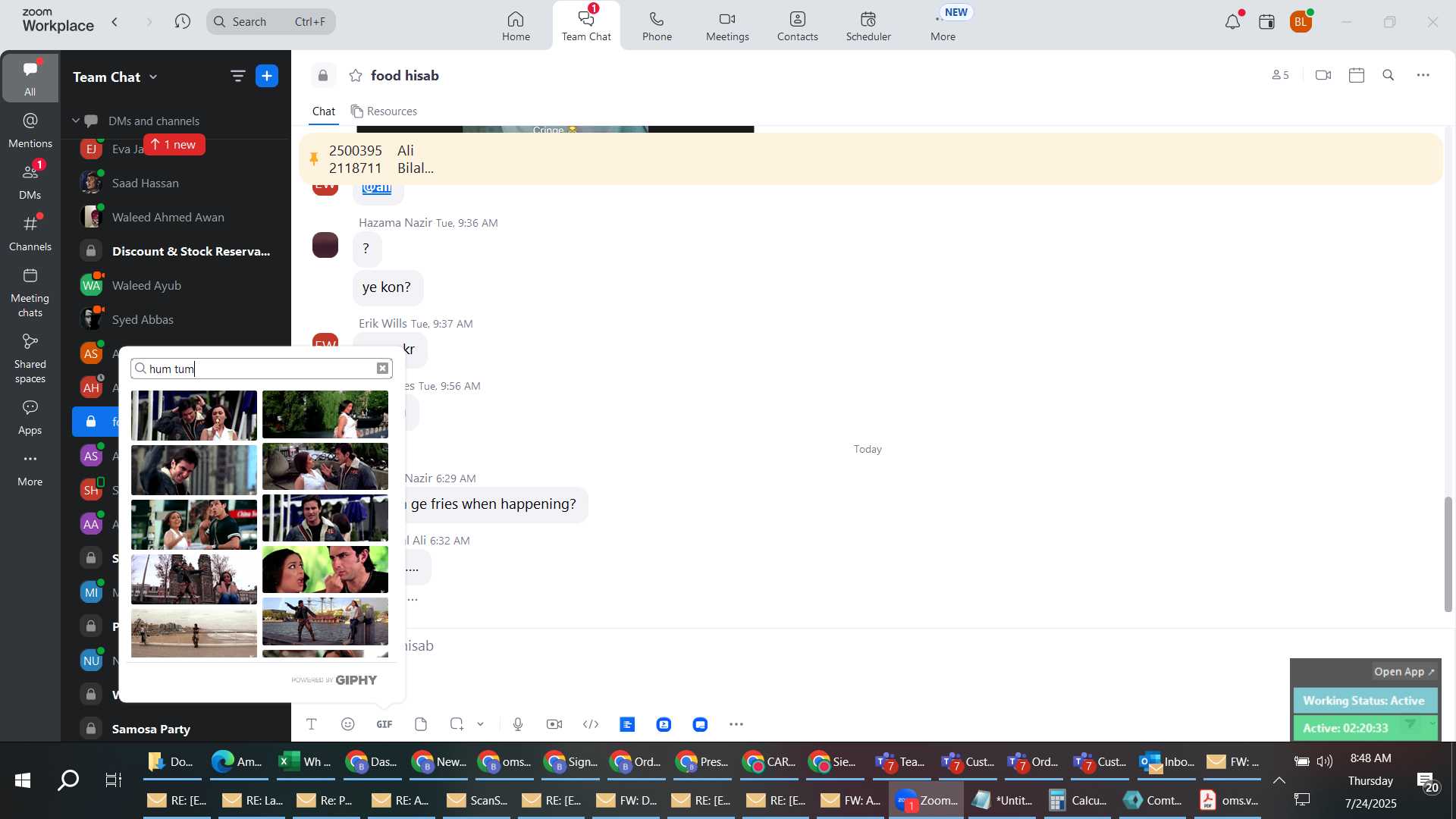Clear the GIF search field
The width and height of the screenshot is (1456, 819).
point(383,369)
